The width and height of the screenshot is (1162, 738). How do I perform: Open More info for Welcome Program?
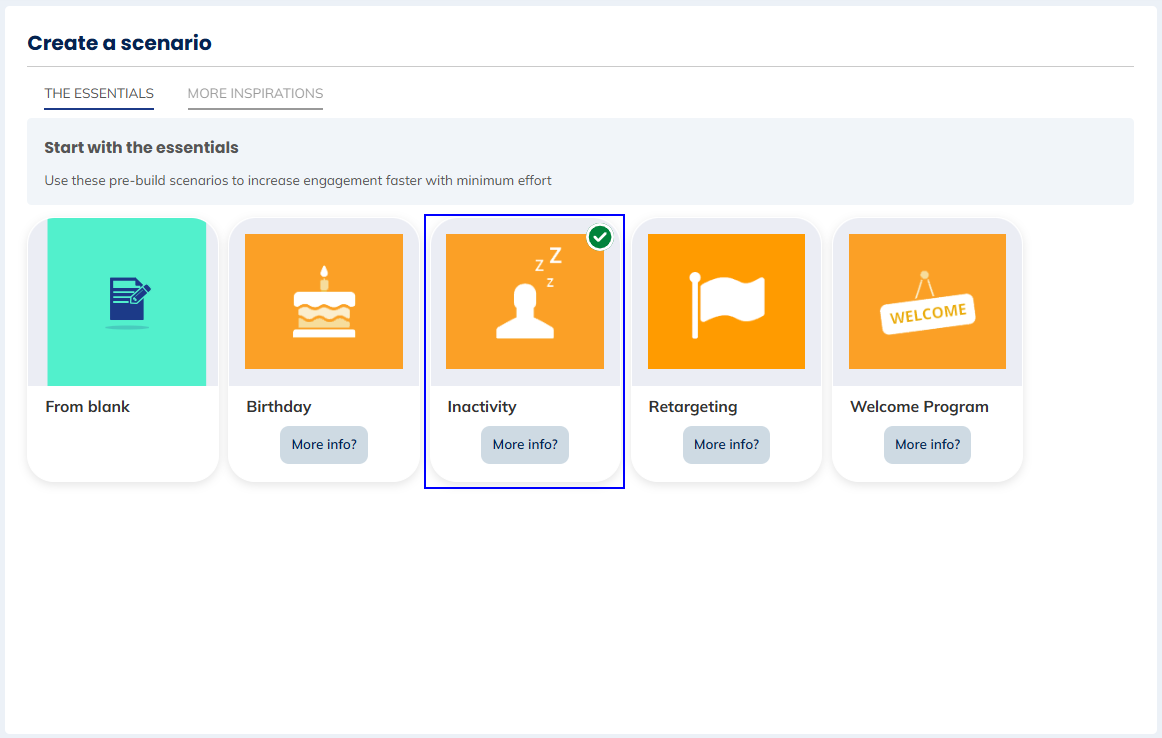point(927,444)
